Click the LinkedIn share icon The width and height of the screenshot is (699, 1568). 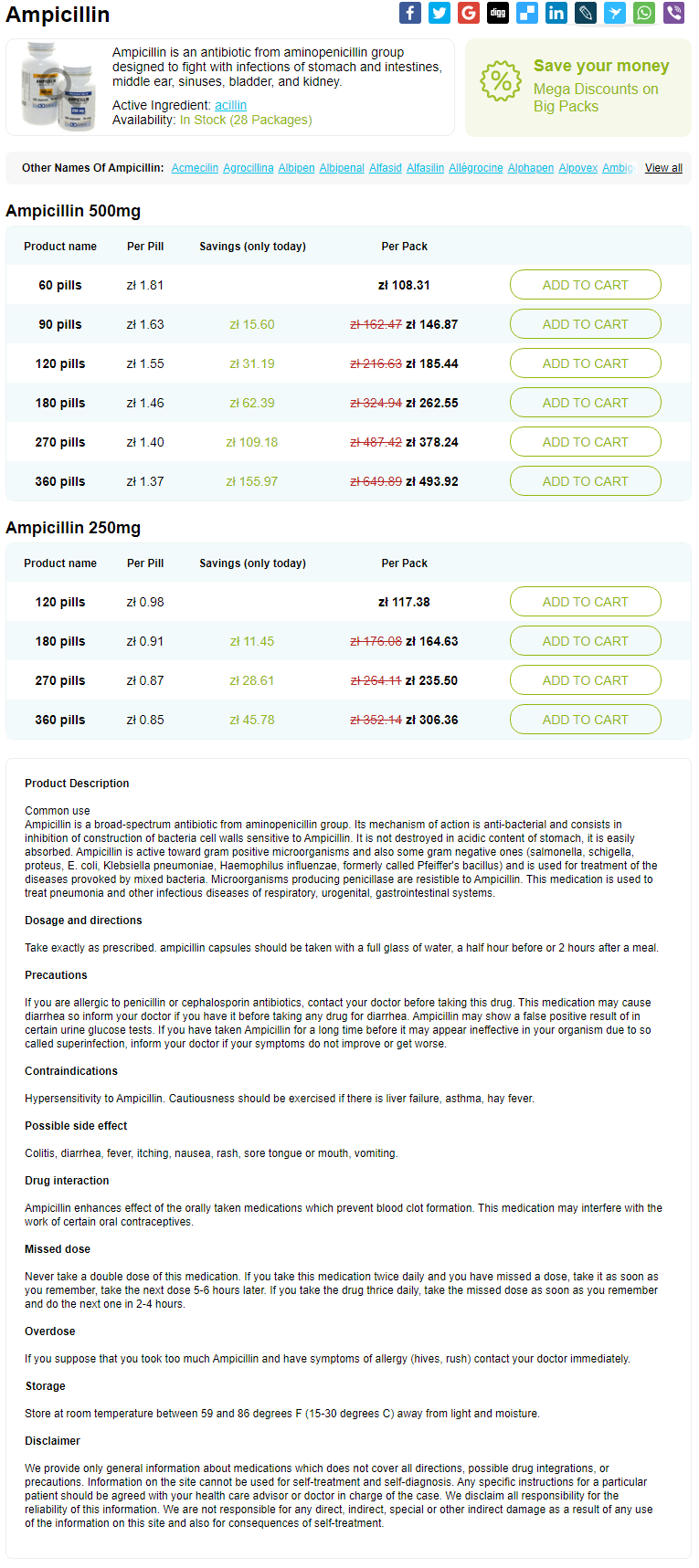tap(556, 13)
